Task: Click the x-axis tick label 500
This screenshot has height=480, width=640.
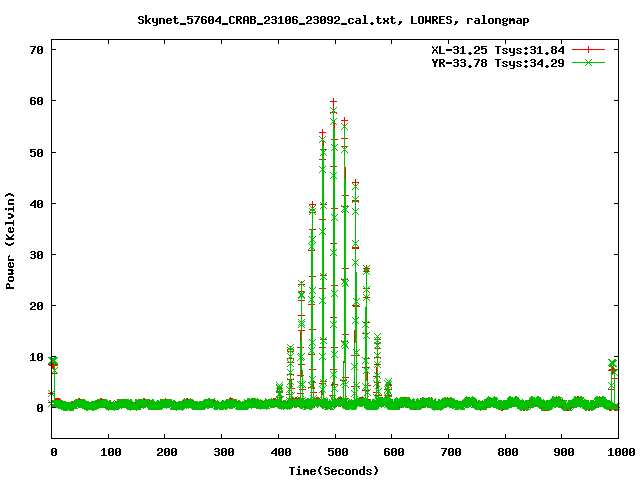Action: click(x=338, y=452)
